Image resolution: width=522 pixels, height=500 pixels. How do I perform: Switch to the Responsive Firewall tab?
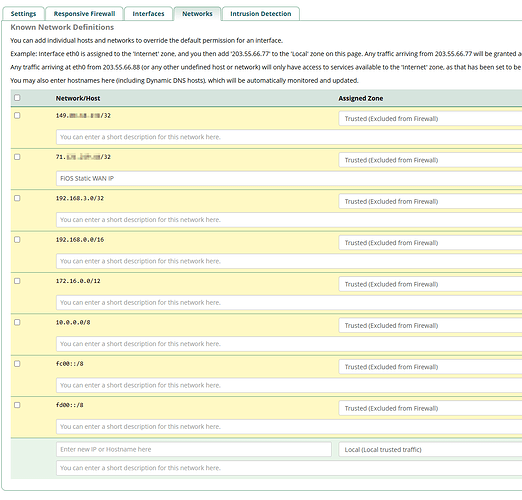[x=84, y=14]
